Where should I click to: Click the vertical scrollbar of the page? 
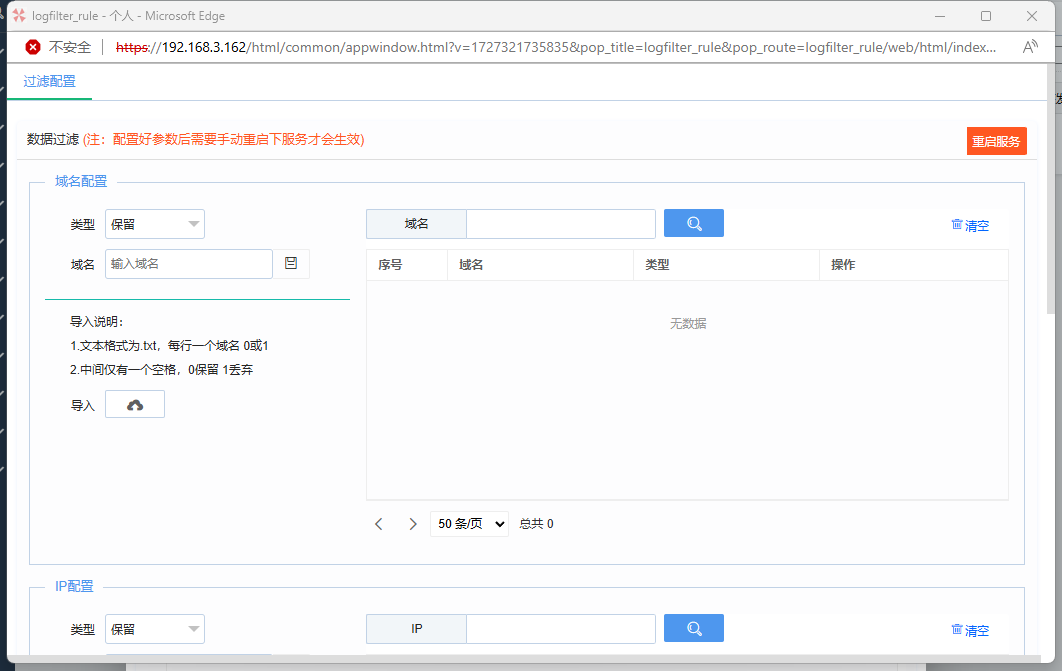1050,188
